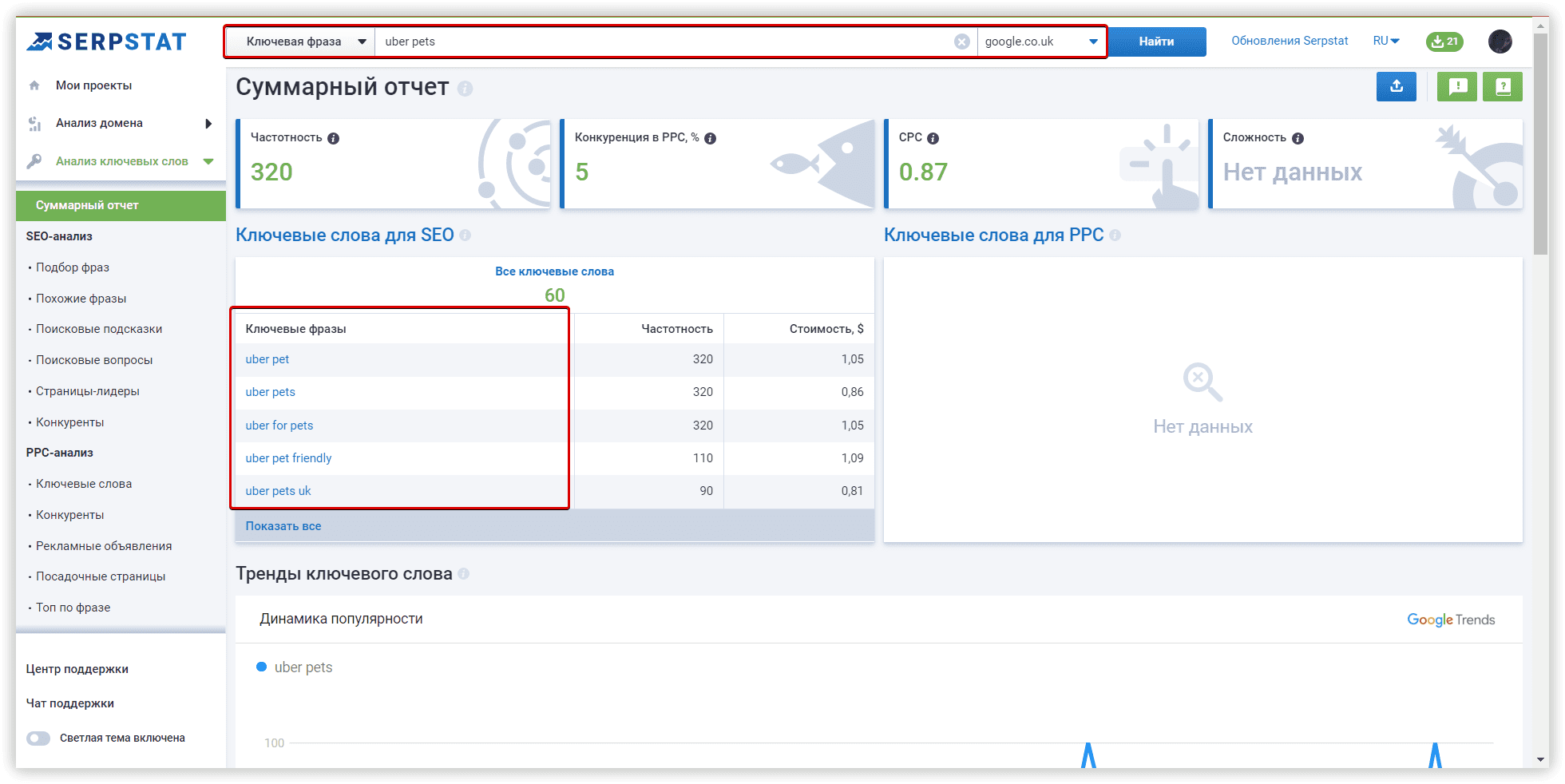Open the RU language dropdown
Viewport: 1565px width, 784px height.
(x=1386, y=41)
